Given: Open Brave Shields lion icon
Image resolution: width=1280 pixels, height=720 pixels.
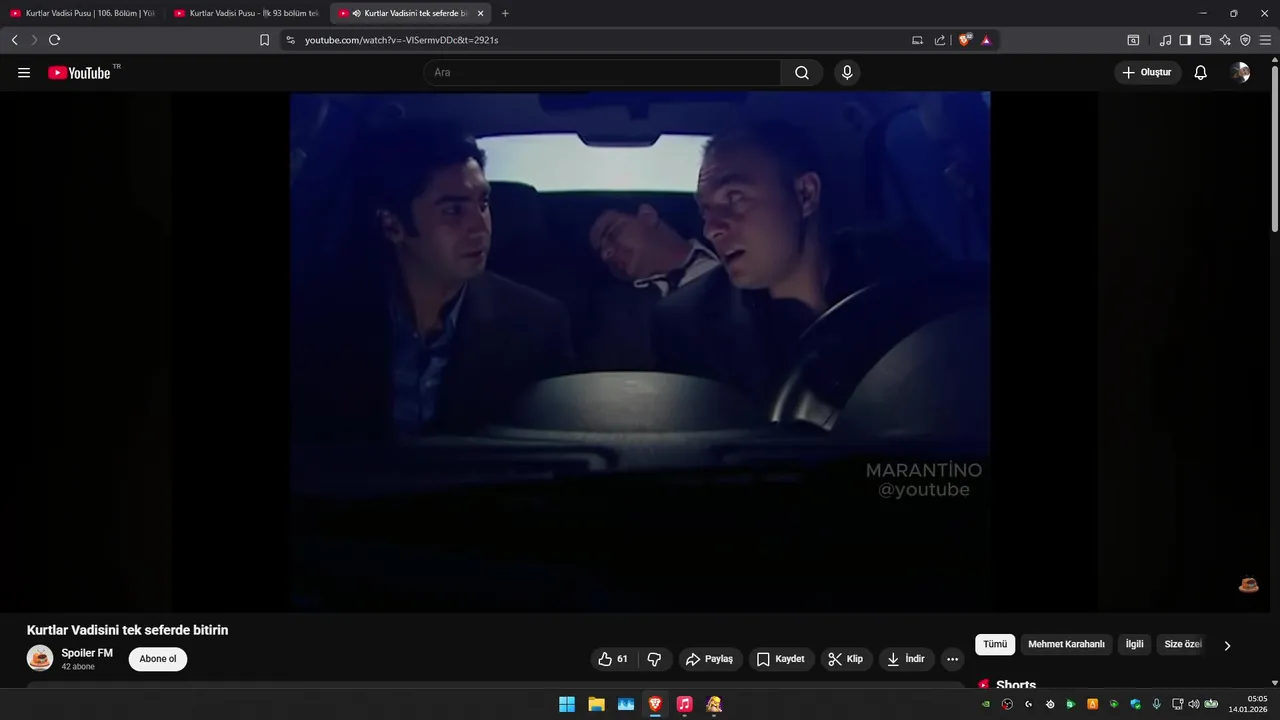Looking at the screenshot, I should tap(965, 40).
